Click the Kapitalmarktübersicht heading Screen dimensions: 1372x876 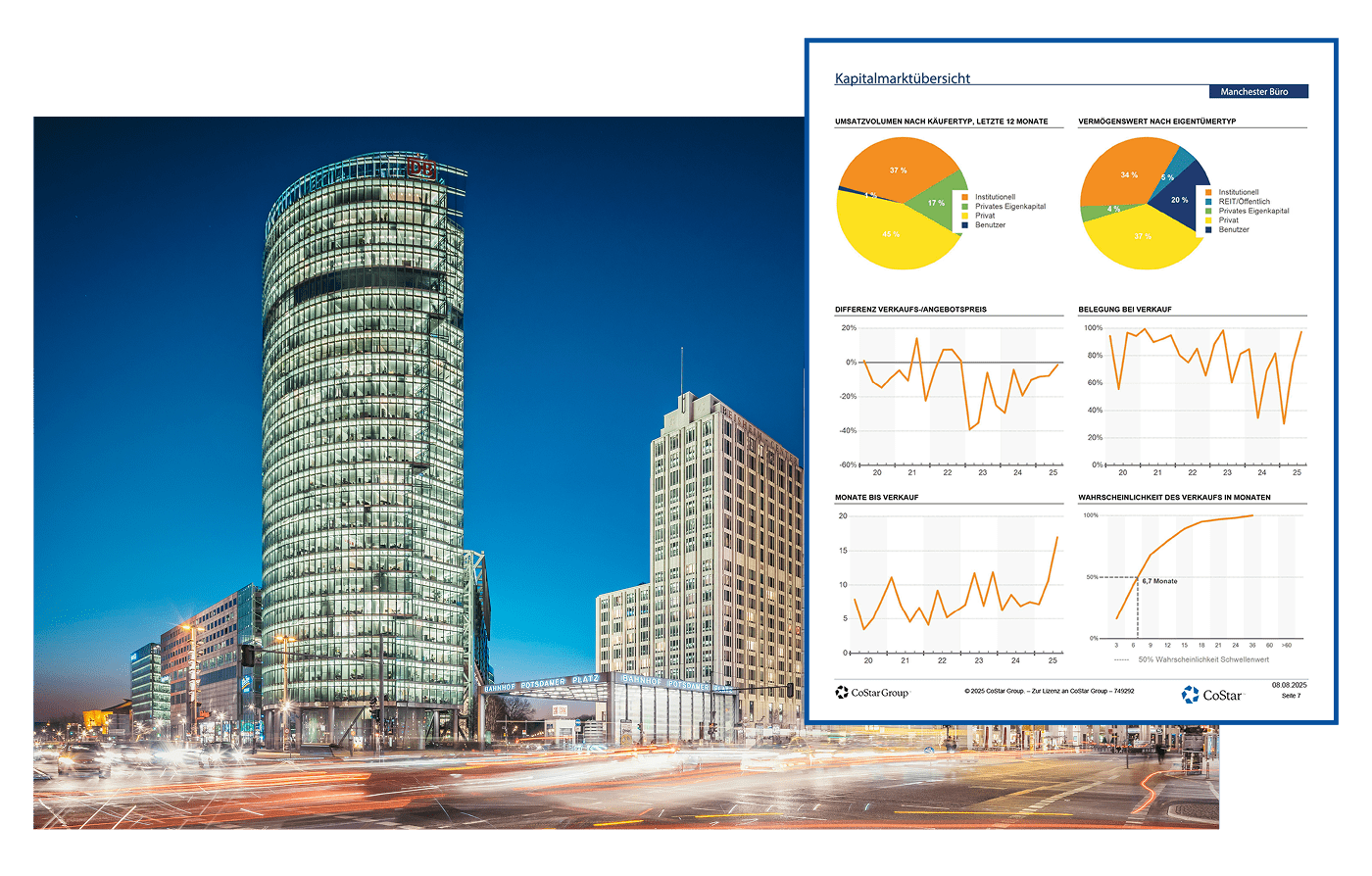902,78
